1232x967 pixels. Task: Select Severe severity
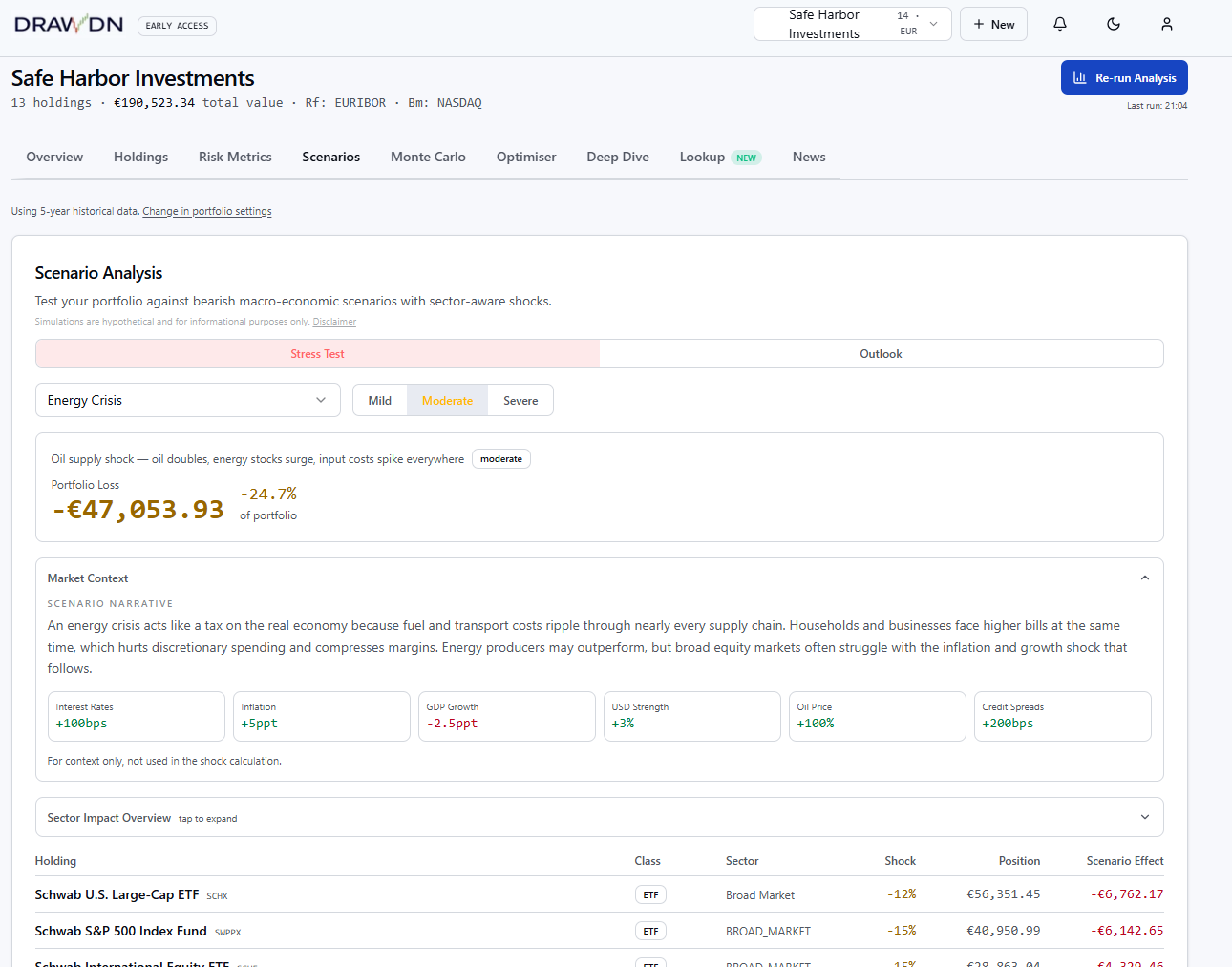point(520,401)
